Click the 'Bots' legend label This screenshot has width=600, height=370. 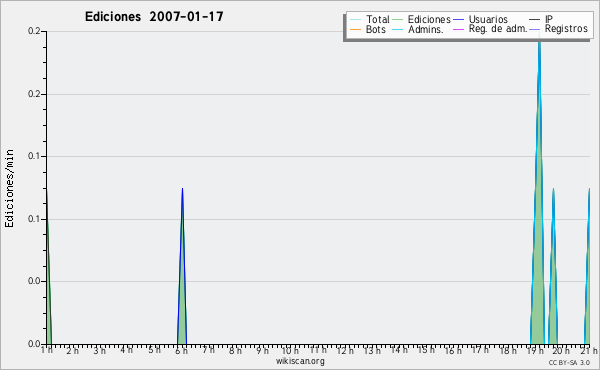[376, 29]
